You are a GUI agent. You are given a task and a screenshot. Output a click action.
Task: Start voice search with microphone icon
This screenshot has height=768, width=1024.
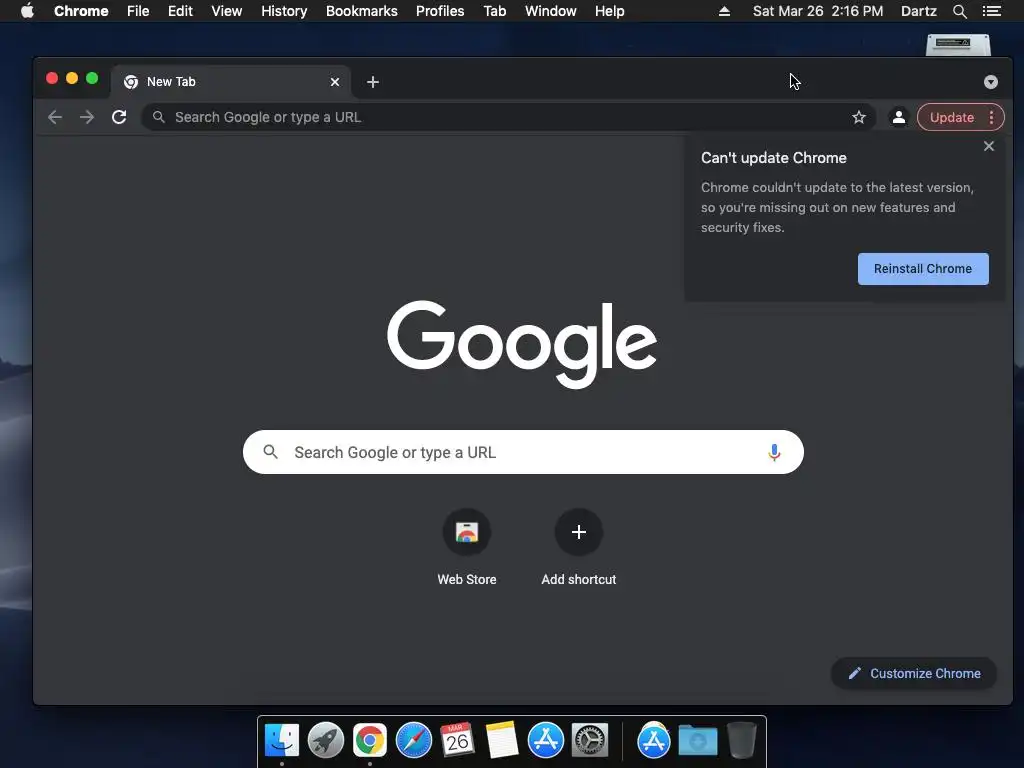click(774, 452)
